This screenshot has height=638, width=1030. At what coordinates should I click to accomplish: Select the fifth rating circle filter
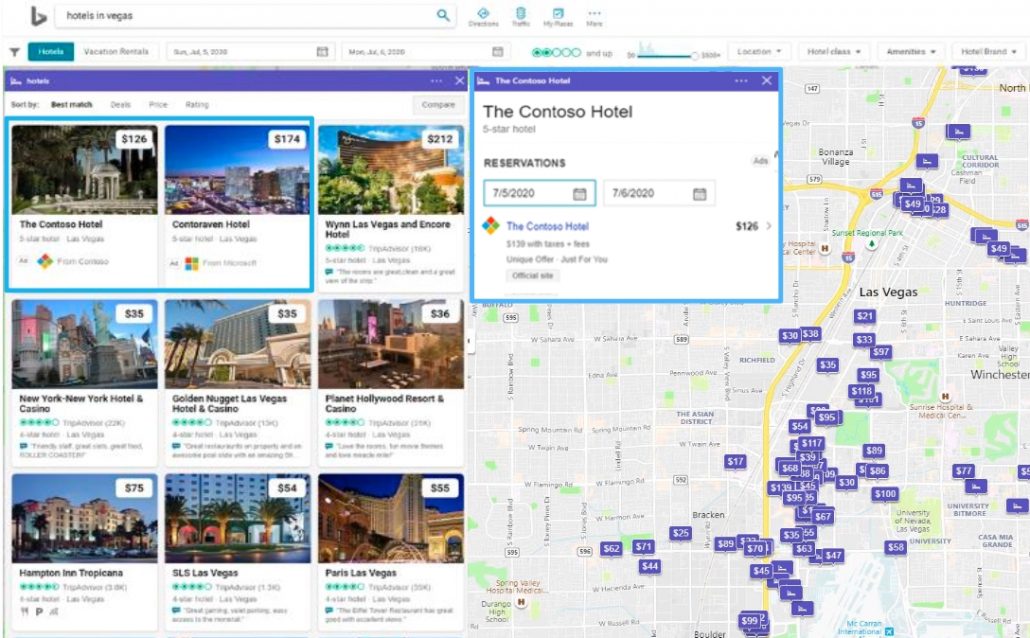(x=575, y=52)
